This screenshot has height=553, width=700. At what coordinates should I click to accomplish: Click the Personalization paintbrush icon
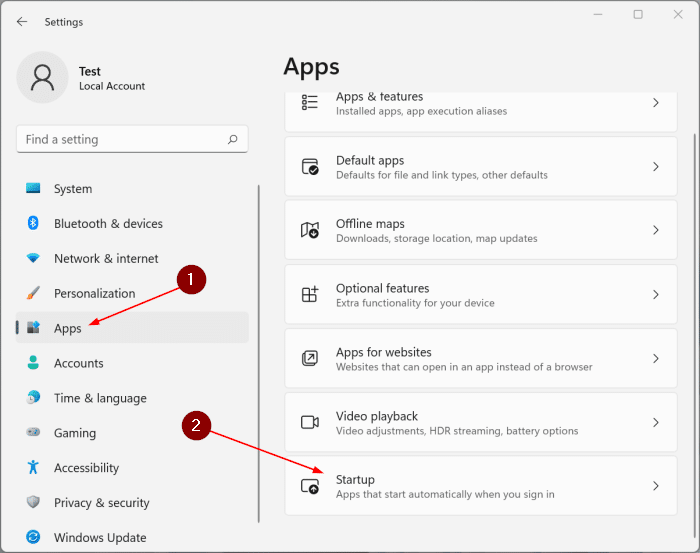click(x=33, y=293)
